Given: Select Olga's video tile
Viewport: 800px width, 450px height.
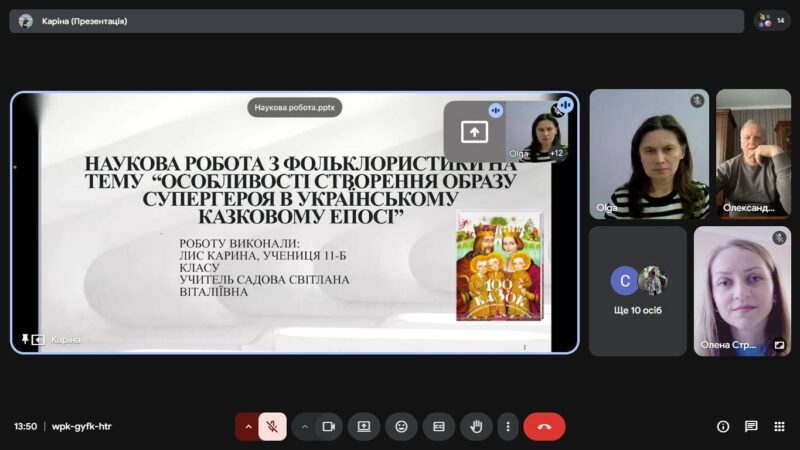Looking at the screenshot, I should (x=649, y=154).
